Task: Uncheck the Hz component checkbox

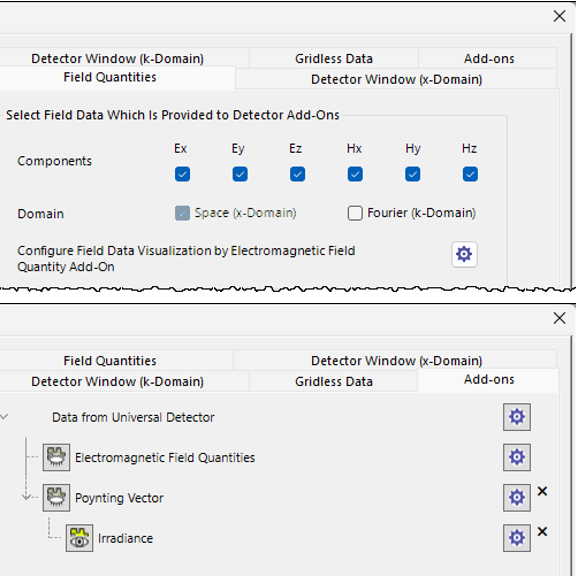Action: pos(470,174)
